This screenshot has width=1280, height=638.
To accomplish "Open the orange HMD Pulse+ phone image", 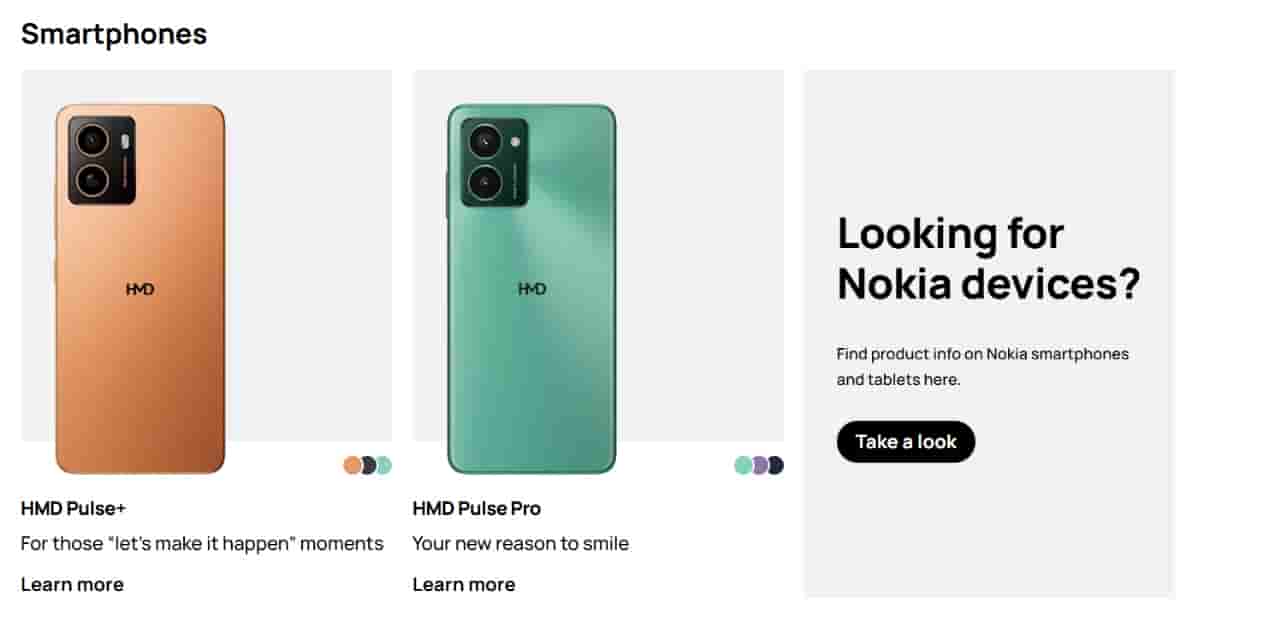I will pyautogui.click(x=140, y=350).
